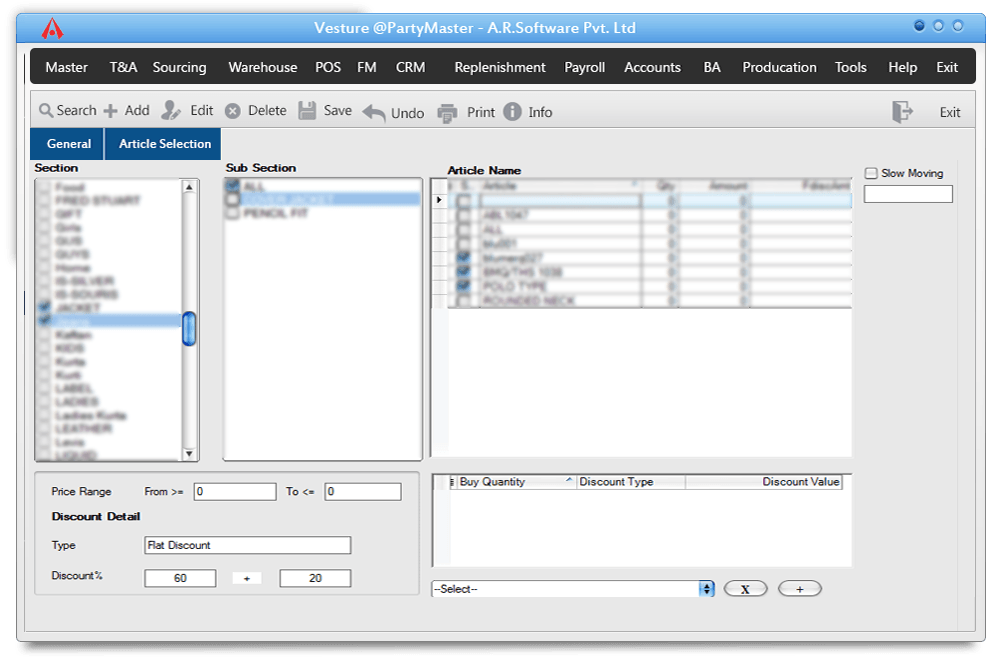Click the Discount Value column header

pos(764,482)
